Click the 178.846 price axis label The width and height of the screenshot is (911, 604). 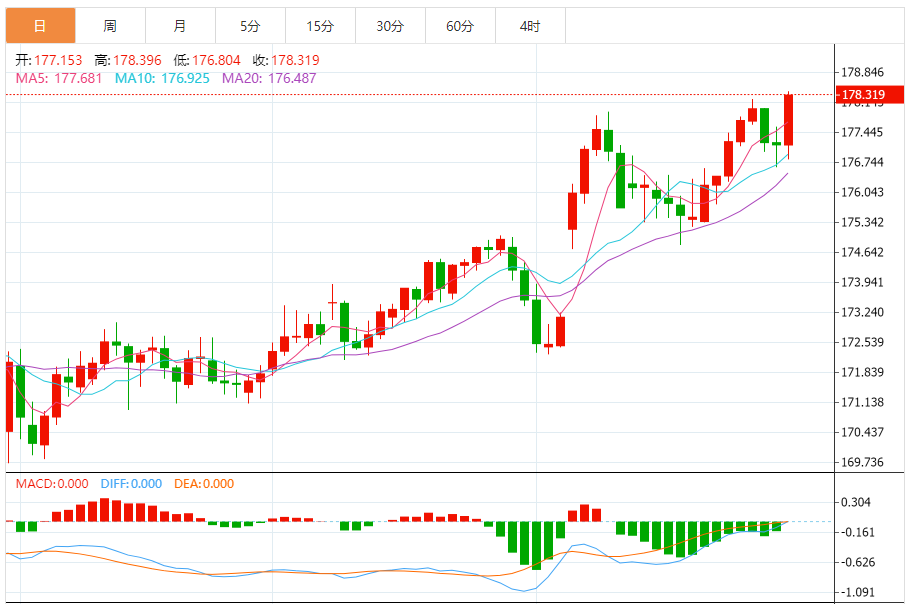[863, 73]
